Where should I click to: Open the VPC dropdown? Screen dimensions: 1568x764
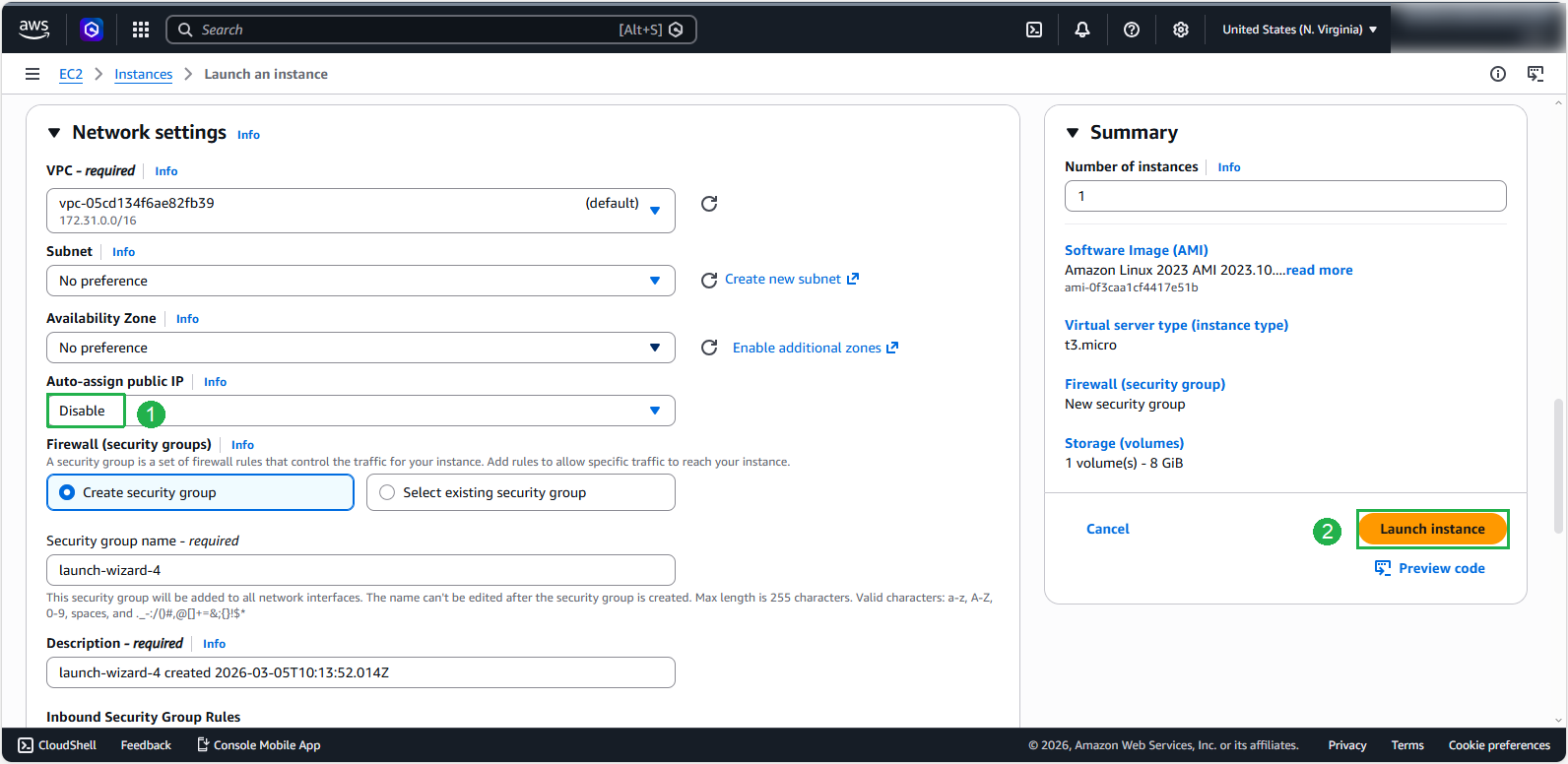pyautogui.click(x=360, y=211)
